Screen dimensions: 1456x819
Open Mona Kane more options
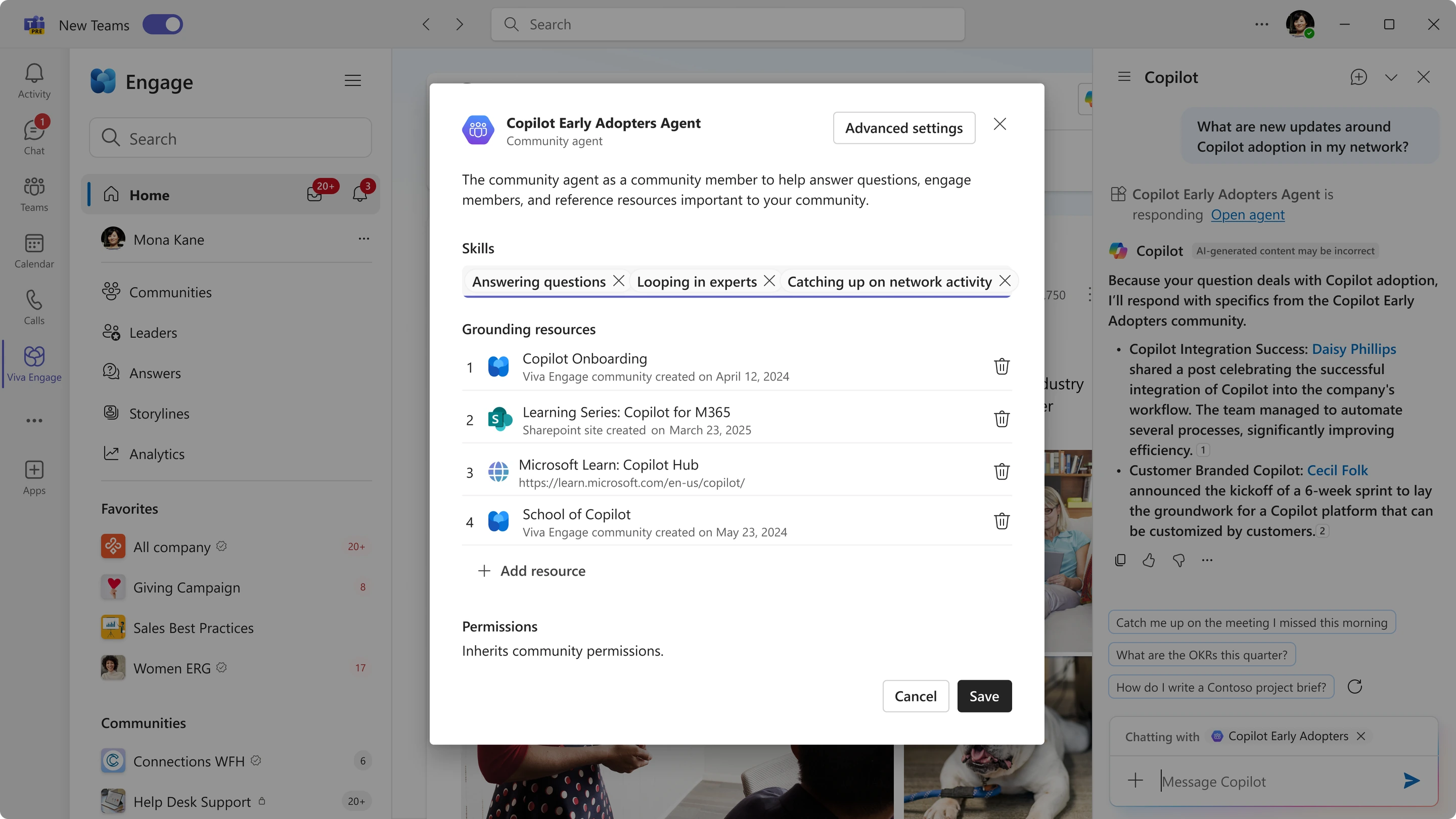(x=363, y=239)
